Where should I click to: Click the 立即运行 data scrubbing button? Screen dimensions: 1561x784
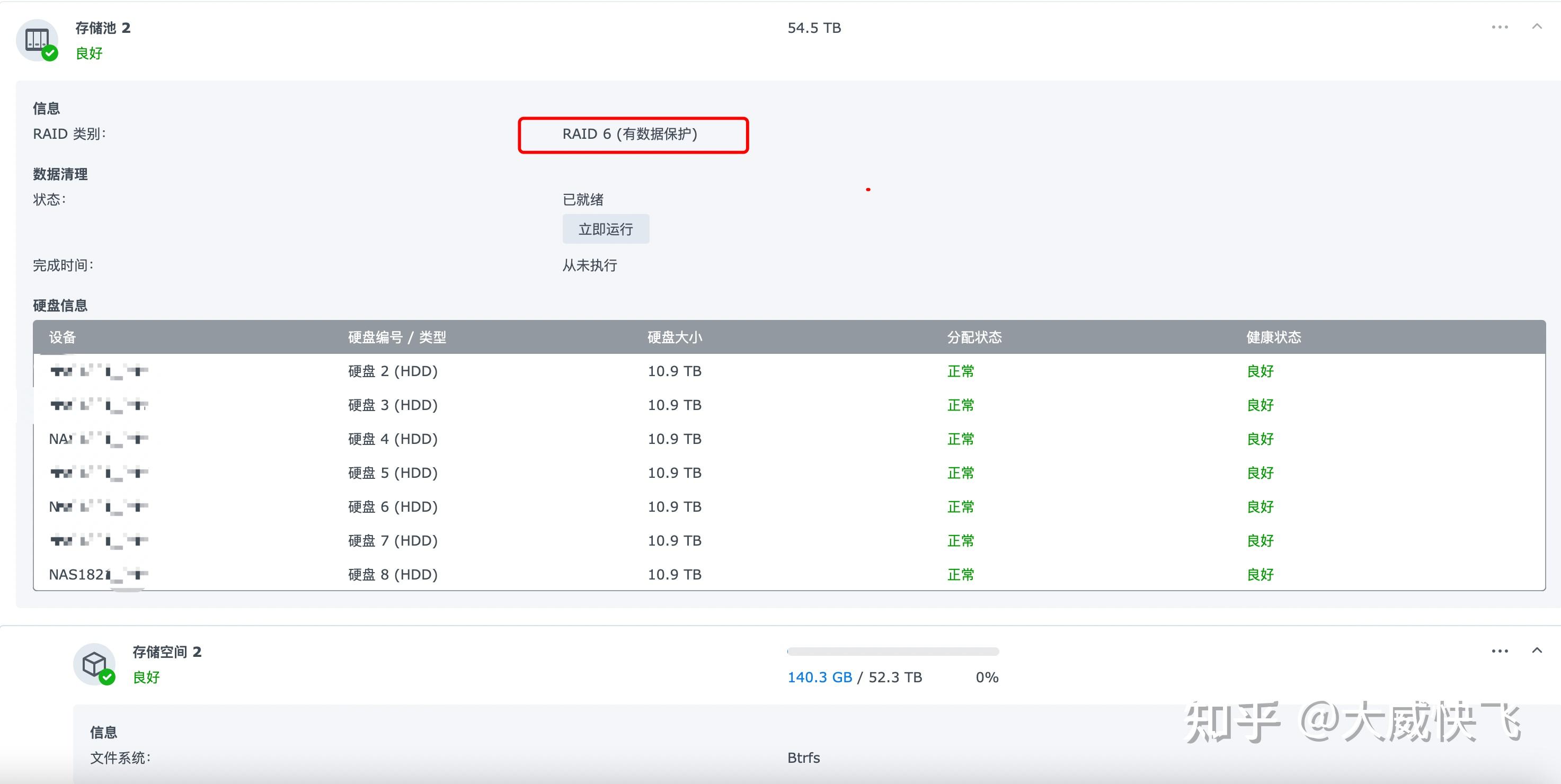tap(605, 229)
